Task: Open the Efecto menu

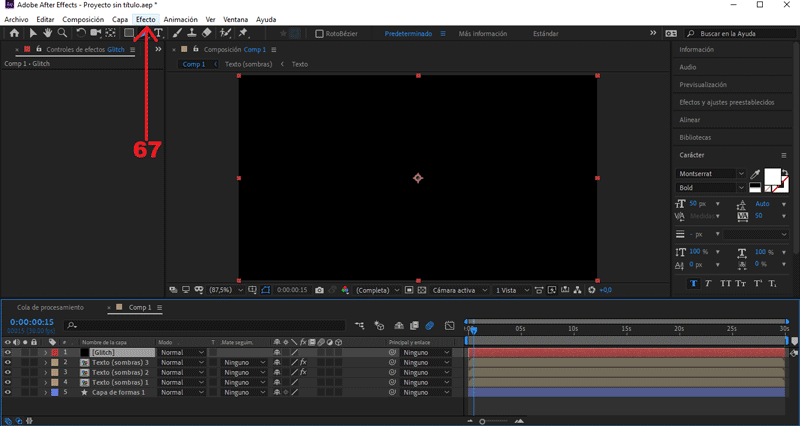Action: point(146,19)
